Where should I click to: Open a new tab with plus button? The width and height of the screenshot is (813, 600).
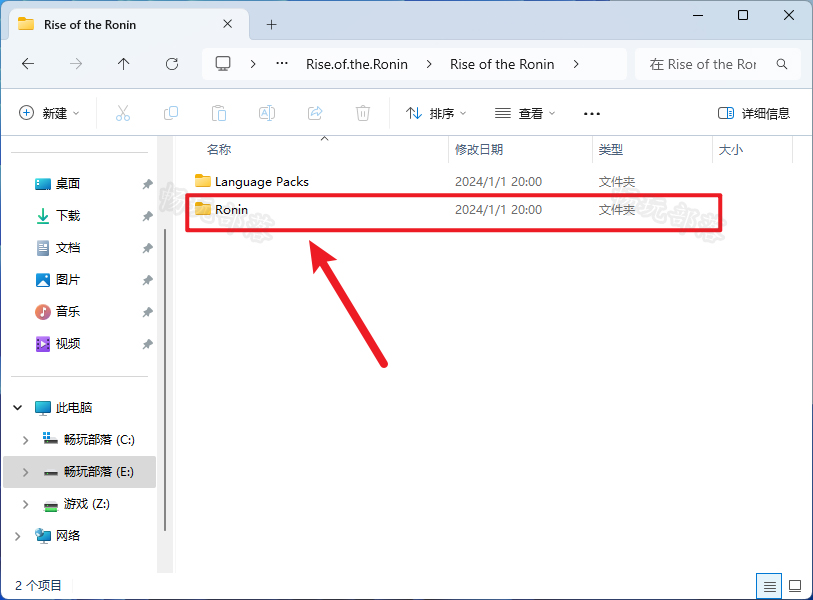pos(271,24)
